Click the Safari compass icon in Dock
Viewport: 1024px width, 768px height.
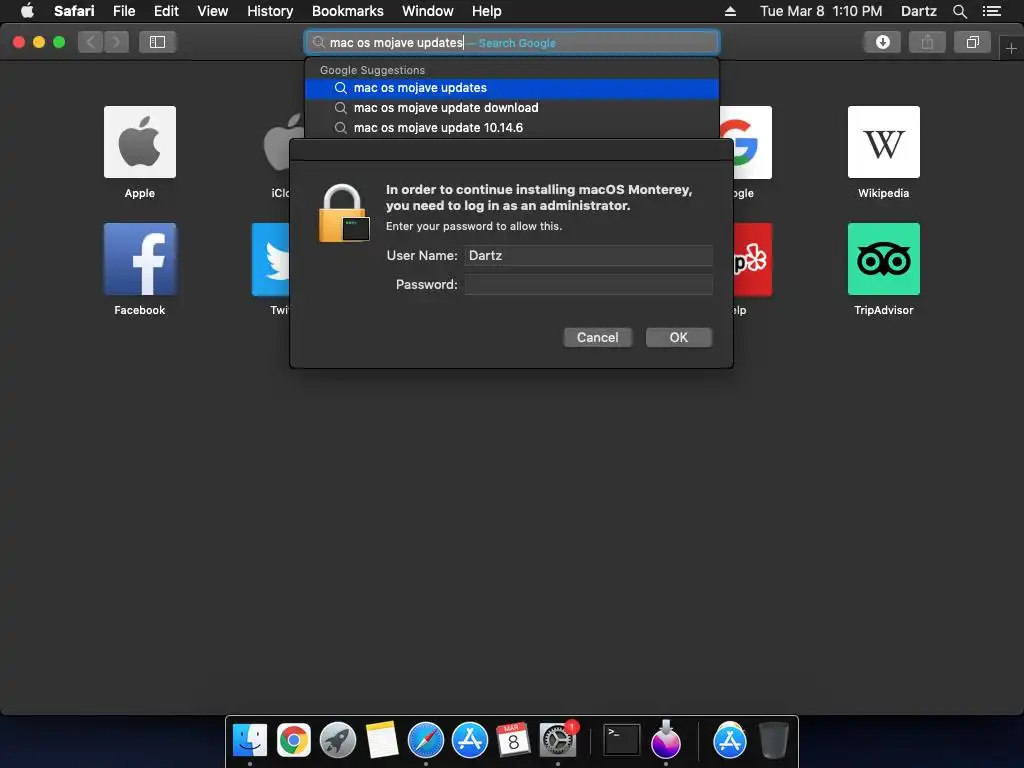[426, 741]
